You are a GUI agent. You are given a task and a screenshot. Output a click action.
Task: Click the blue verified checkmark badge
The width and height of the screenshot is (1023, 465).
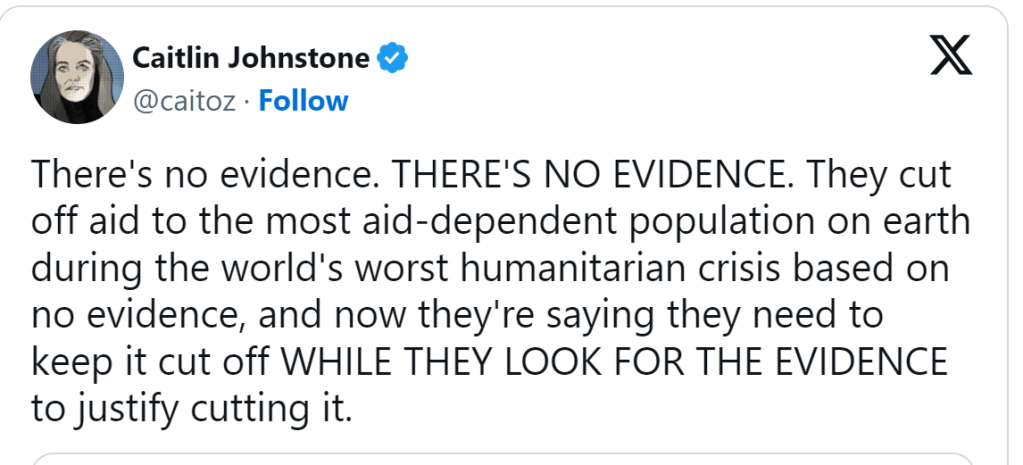tap(393, 59)
